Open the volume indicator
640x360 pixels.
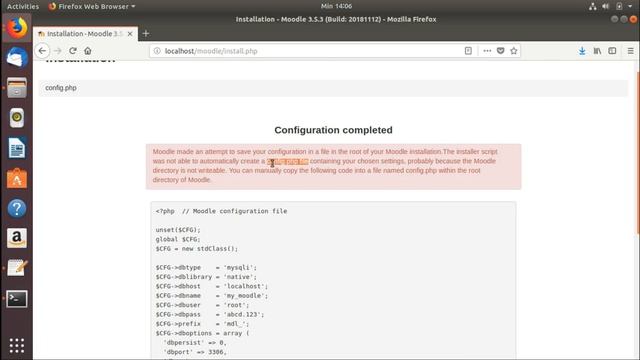606,6
